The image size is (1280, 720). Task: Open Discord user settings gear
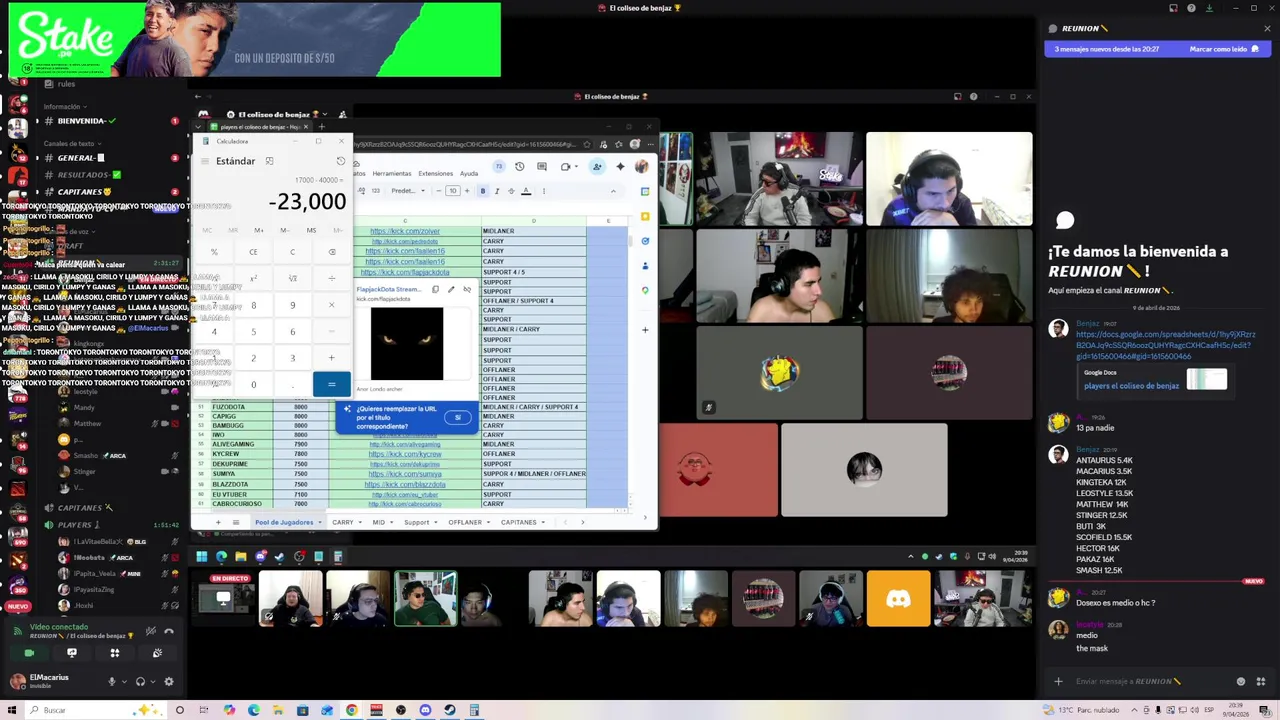(169, 682)
